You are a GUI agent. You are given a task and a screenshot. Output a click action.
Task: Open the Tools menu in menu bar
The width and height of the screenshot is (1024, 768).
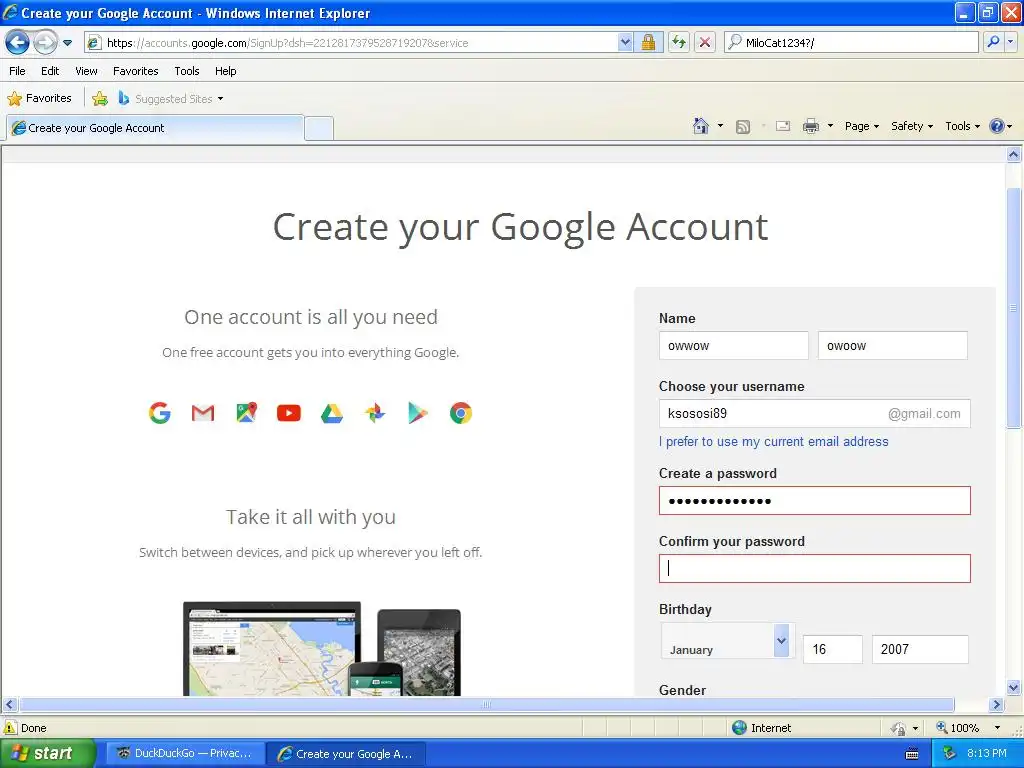[187, 71]
